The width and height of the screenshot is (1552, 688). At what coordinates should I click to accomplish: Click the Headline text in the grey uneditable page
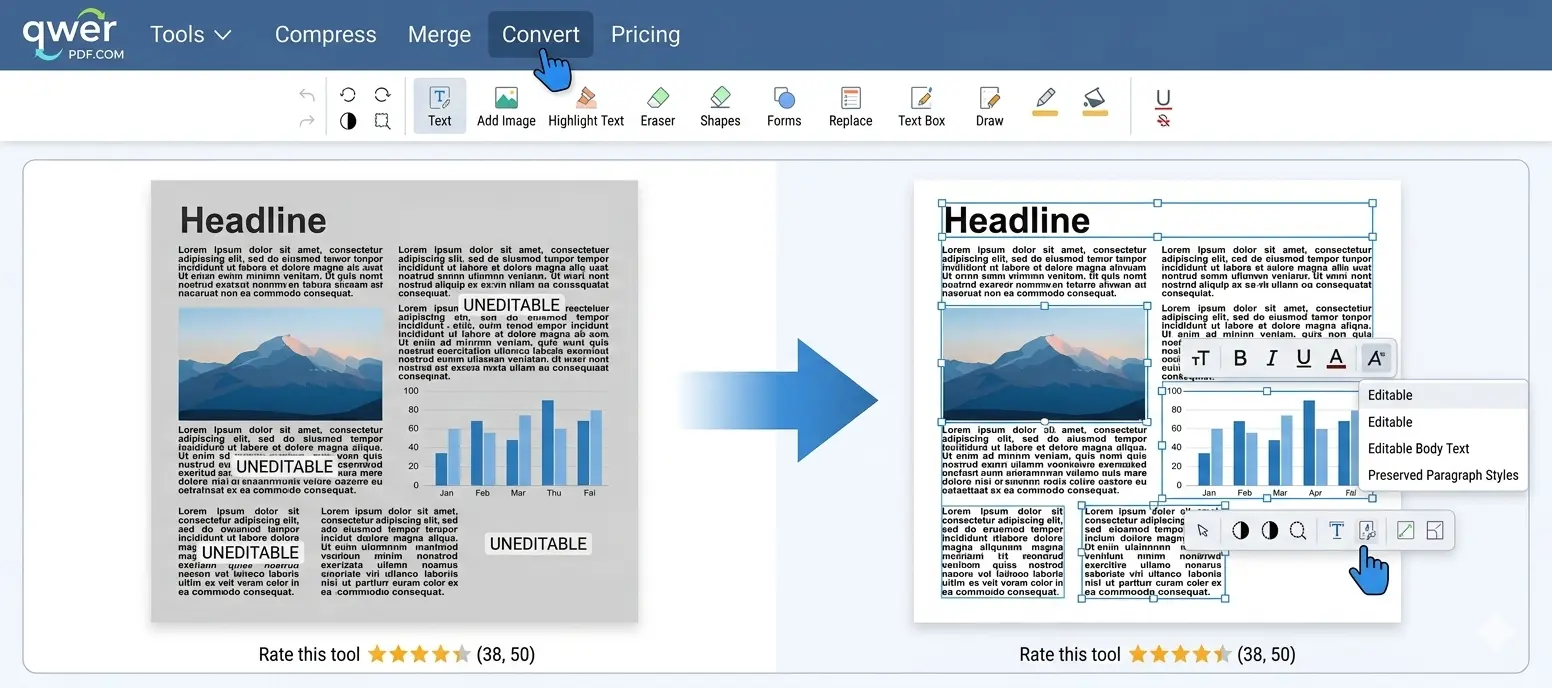pos(253,221)
